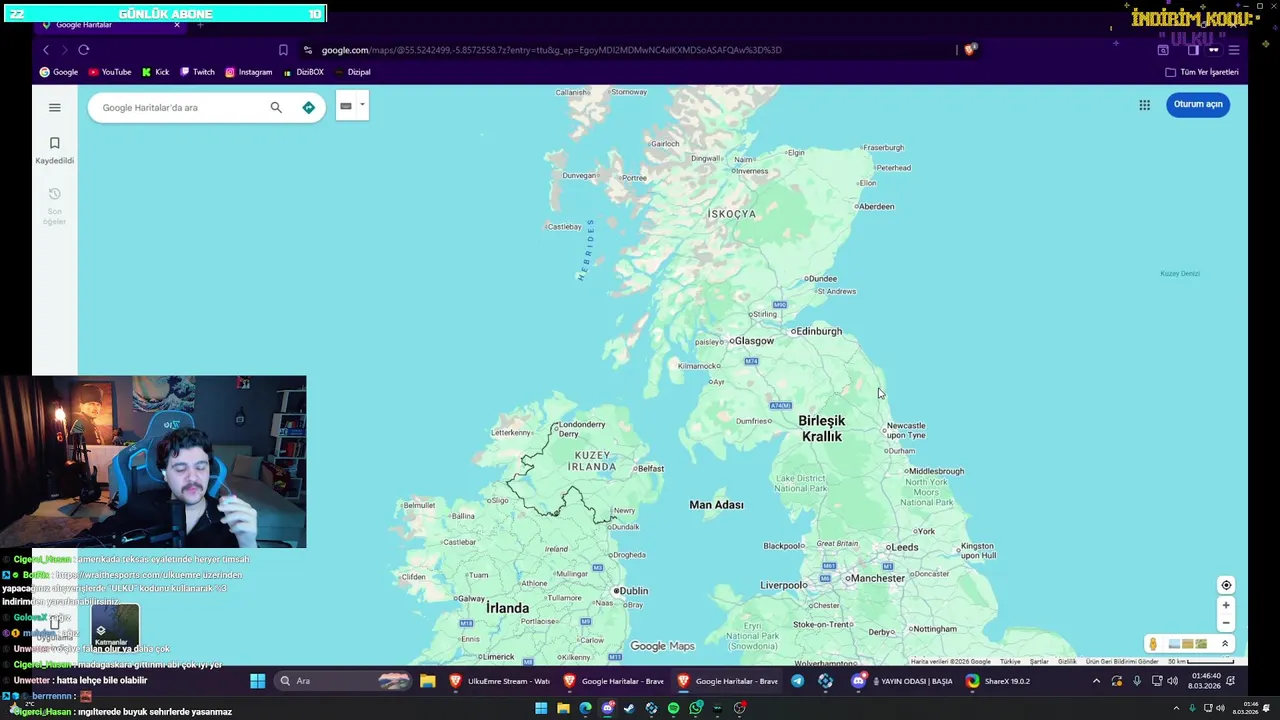The image size is (1280, 720).
Task: Click the address bar URL
Action: [x=551, y=50]
